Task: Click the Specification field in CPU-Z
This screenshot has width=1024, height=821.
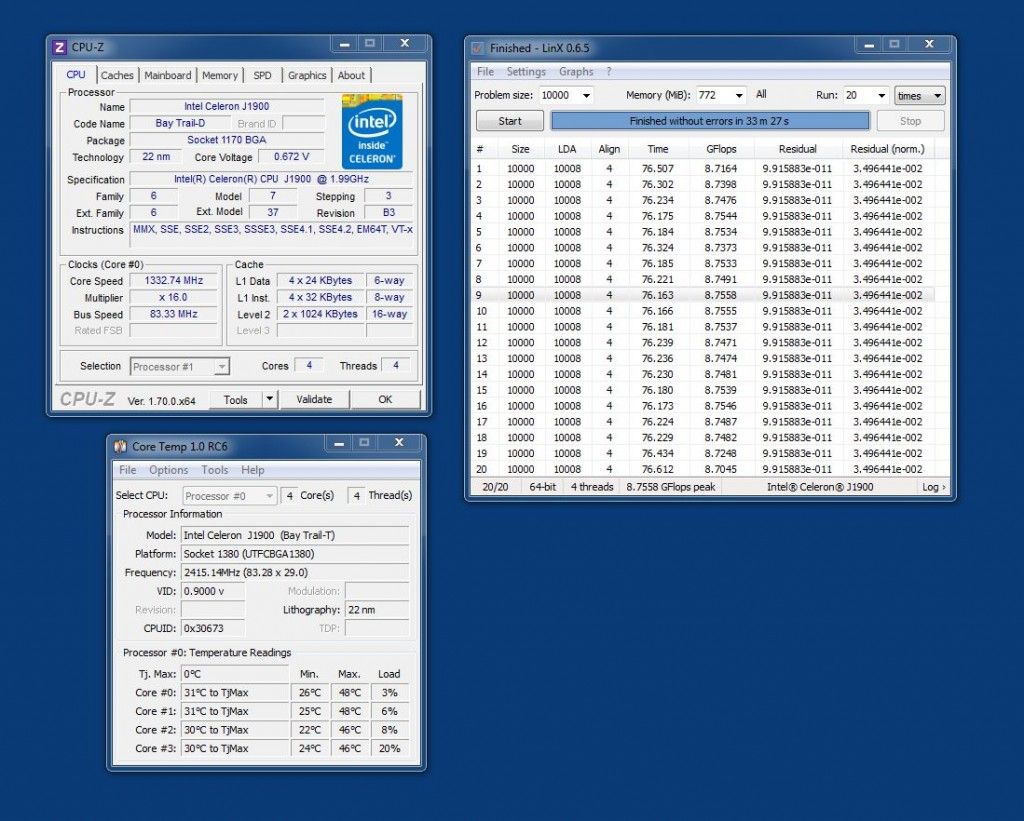Action: [x=271, y=179]
